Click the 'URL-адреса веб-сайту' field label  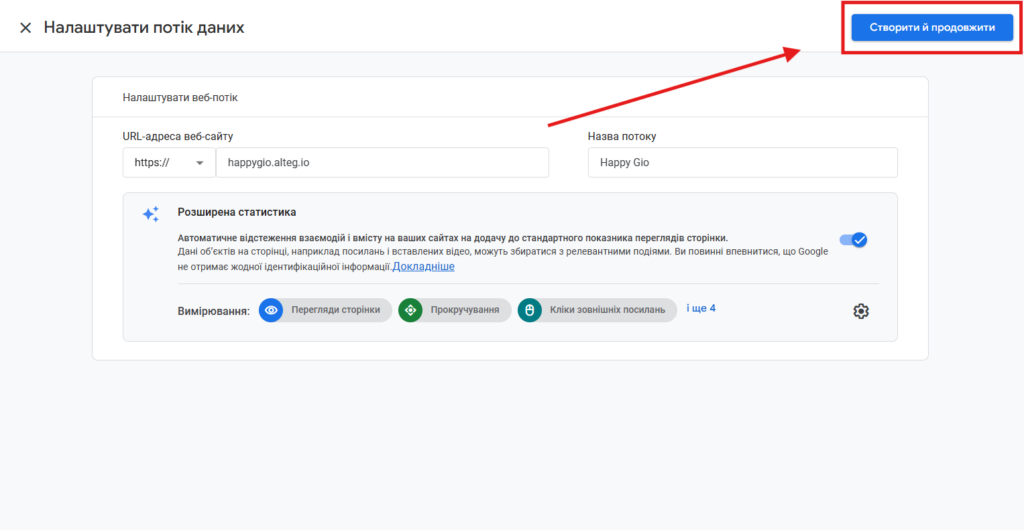[x=178, y=136]
